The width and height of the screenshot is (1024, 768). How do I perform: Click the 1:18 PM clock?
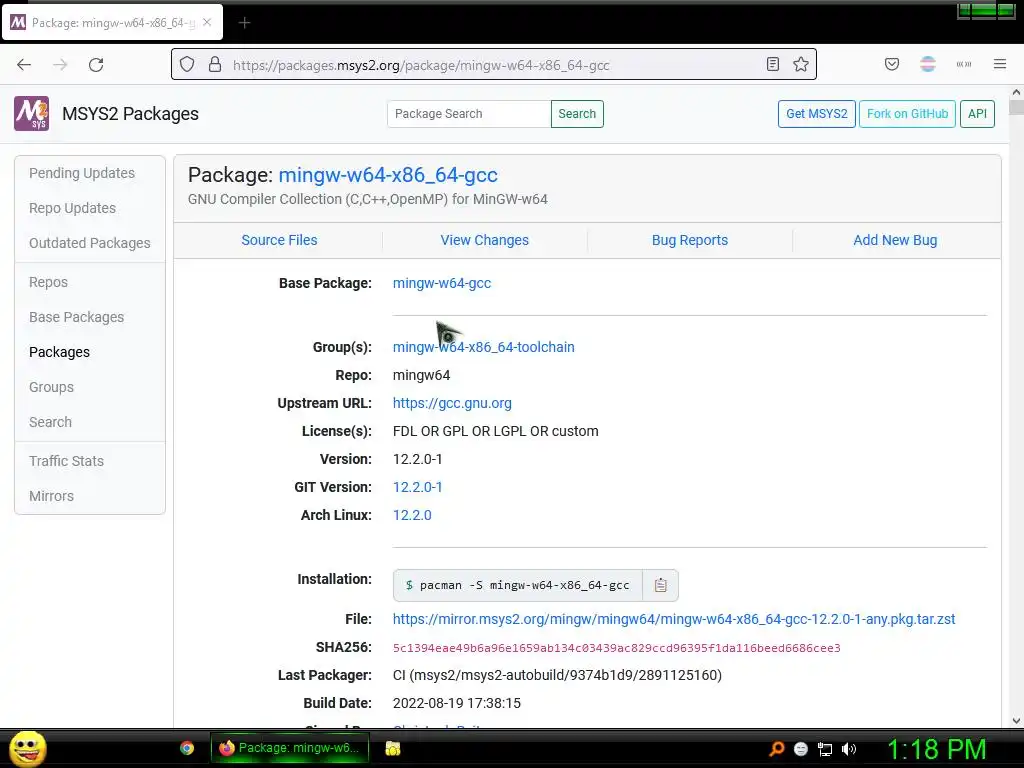click(x=936, y=749)
